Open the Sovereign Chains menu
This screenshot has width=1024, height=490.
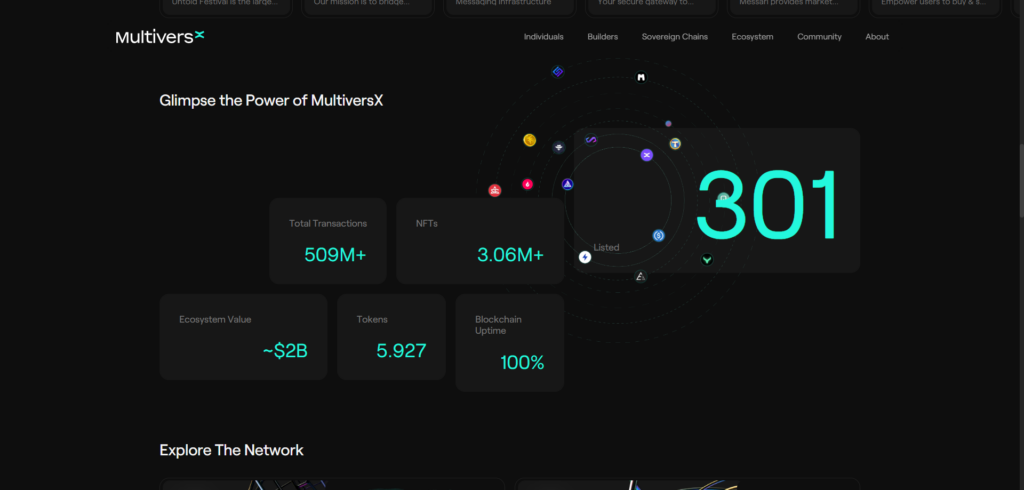pos(675,37)
